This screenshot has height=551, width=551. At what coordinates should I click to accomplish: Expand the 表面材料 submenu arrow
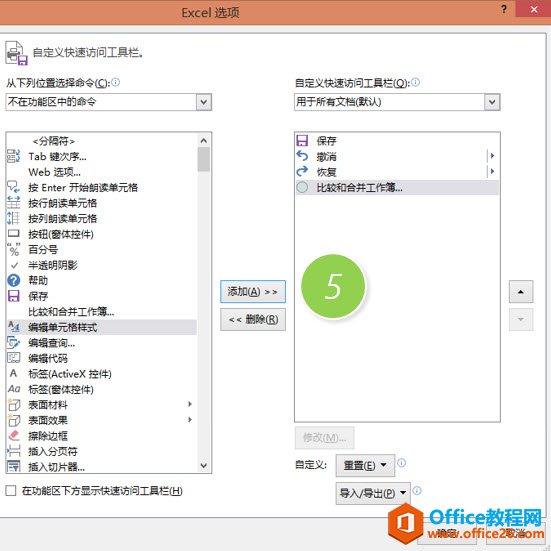tap(190, 404)
